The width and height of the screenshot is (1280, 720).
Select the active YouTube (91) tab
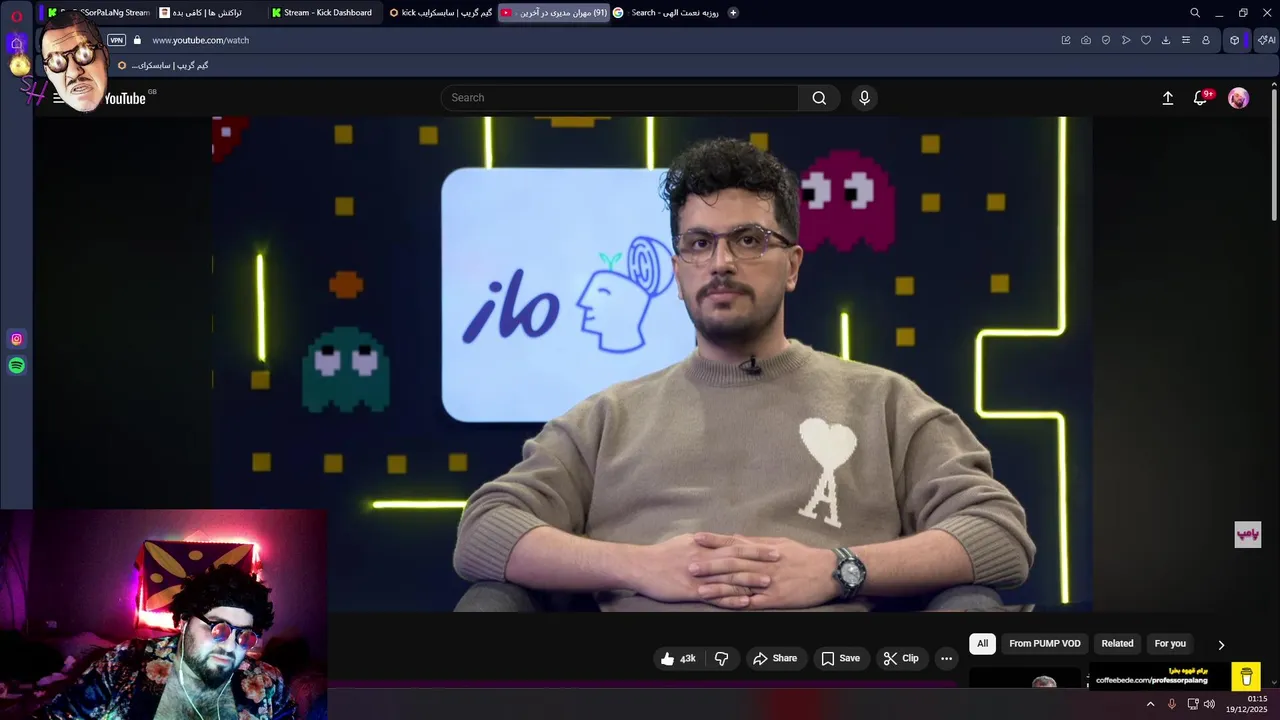[x=553, y=13]
